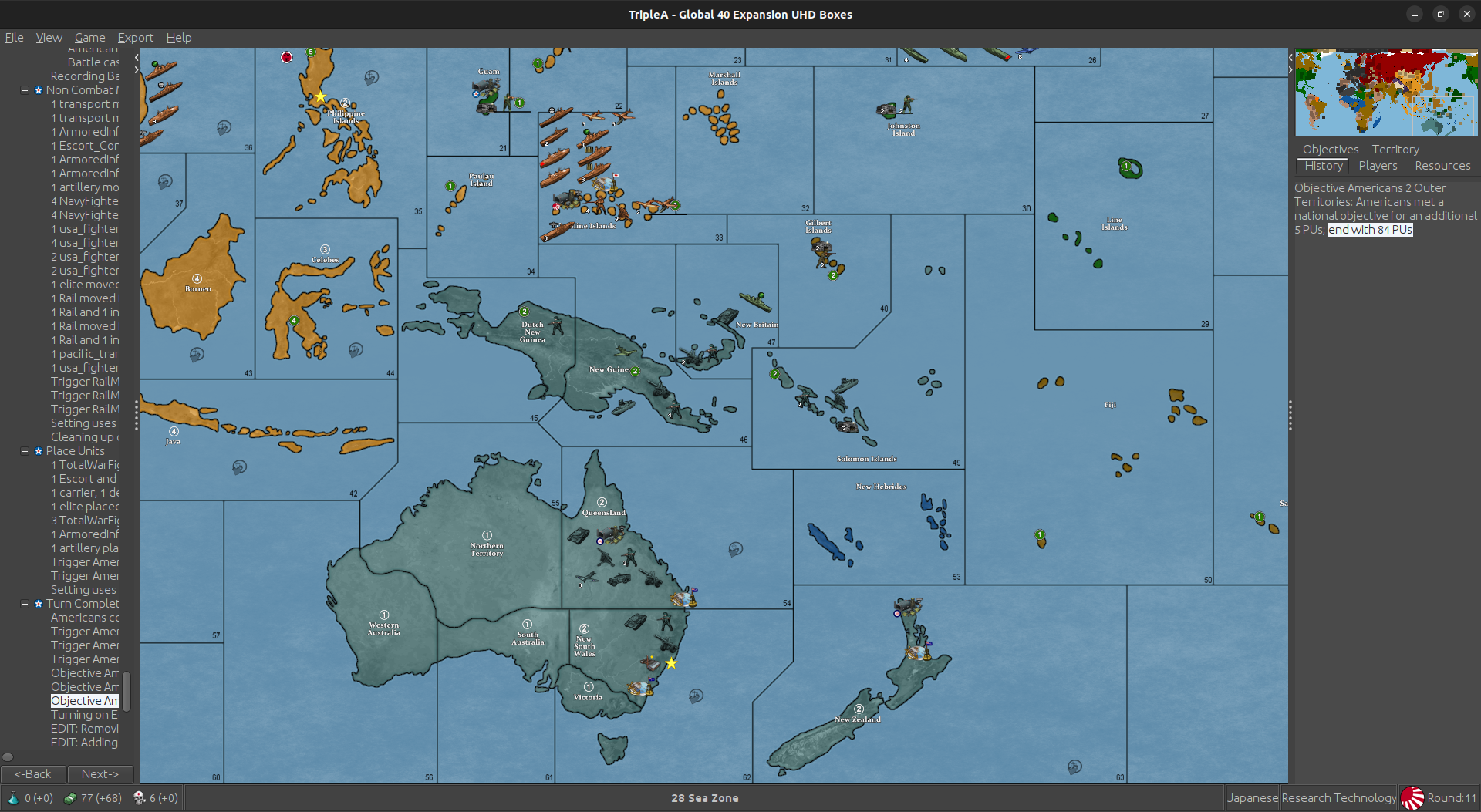This screenshot has width=1481, height=812.
Task: Click the yellow star in New South Wales
Action: point(671,663)
